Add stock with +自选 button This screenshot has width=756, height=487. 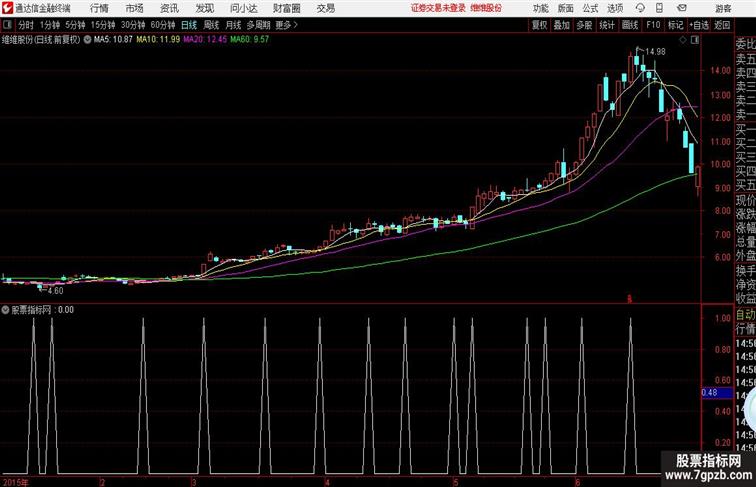(699, 25)
